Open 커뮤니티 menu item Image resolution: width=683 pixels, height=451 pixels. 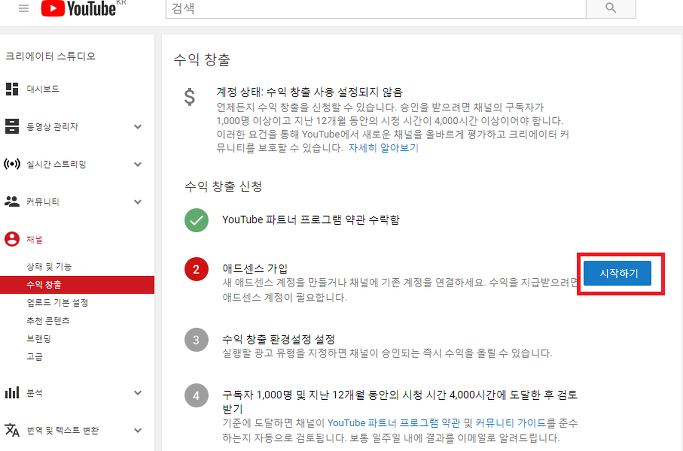[x=43, y=202]
